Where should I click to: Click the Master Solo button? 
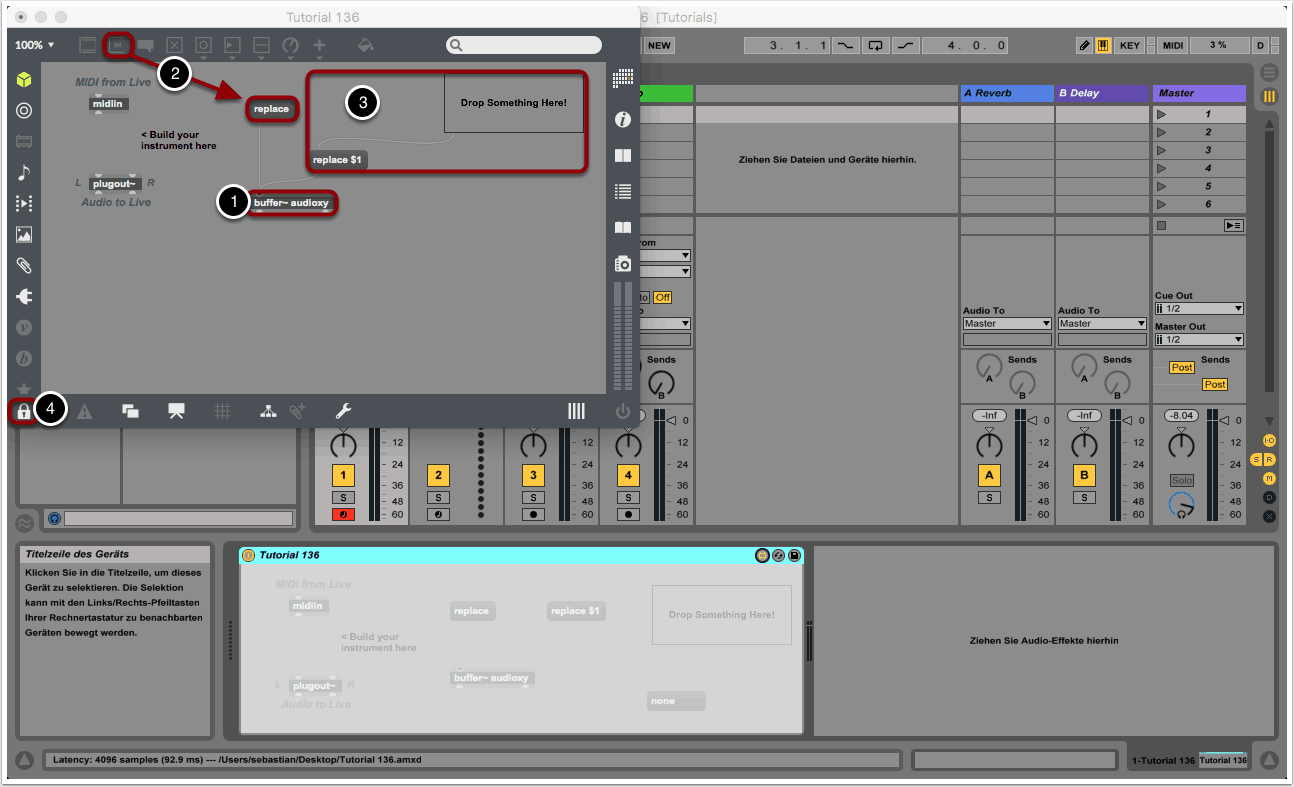click(1183, 481)
